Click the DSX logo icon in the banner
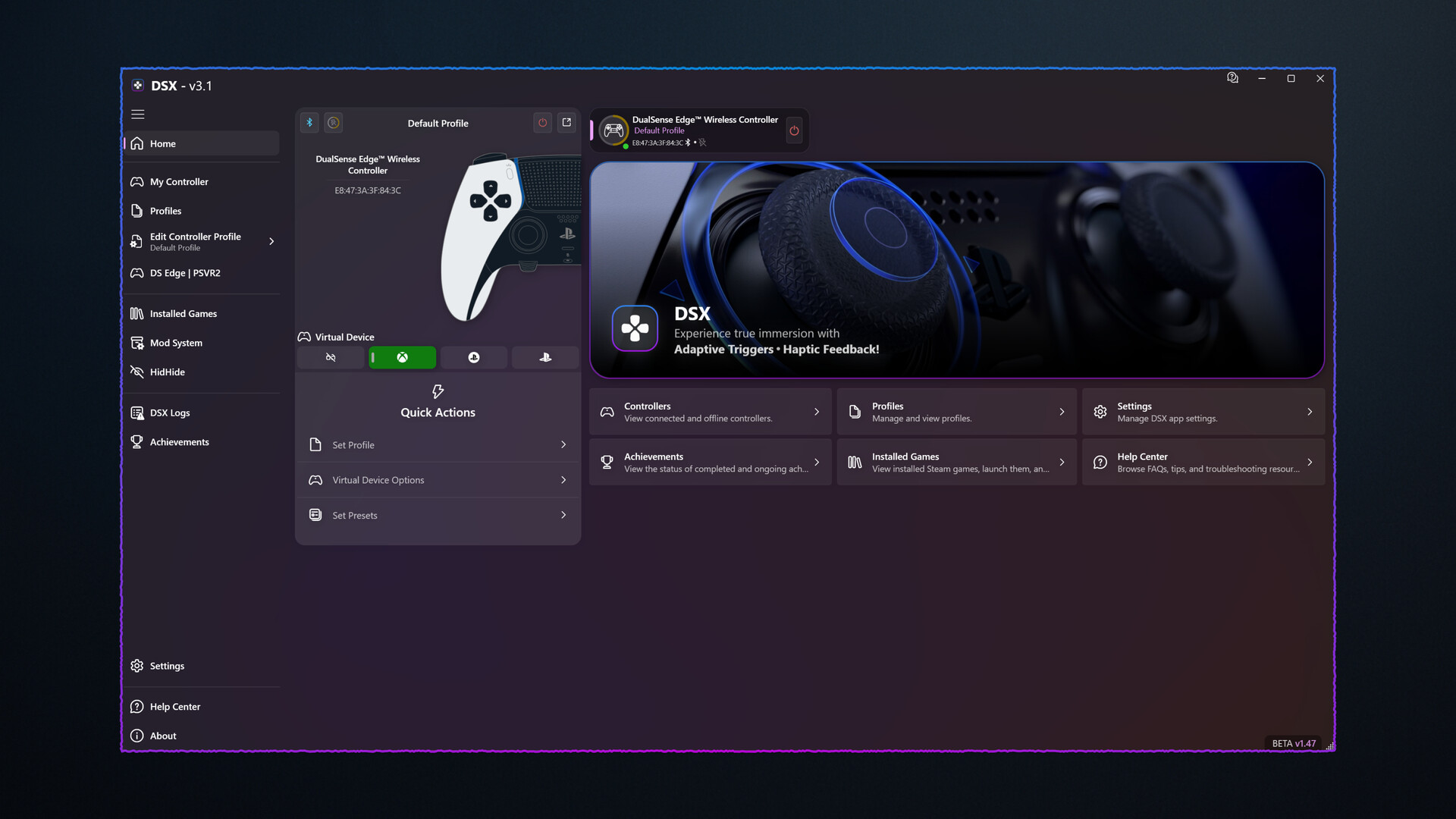This screenshot has width=1456, height=819. pos(635,328)
